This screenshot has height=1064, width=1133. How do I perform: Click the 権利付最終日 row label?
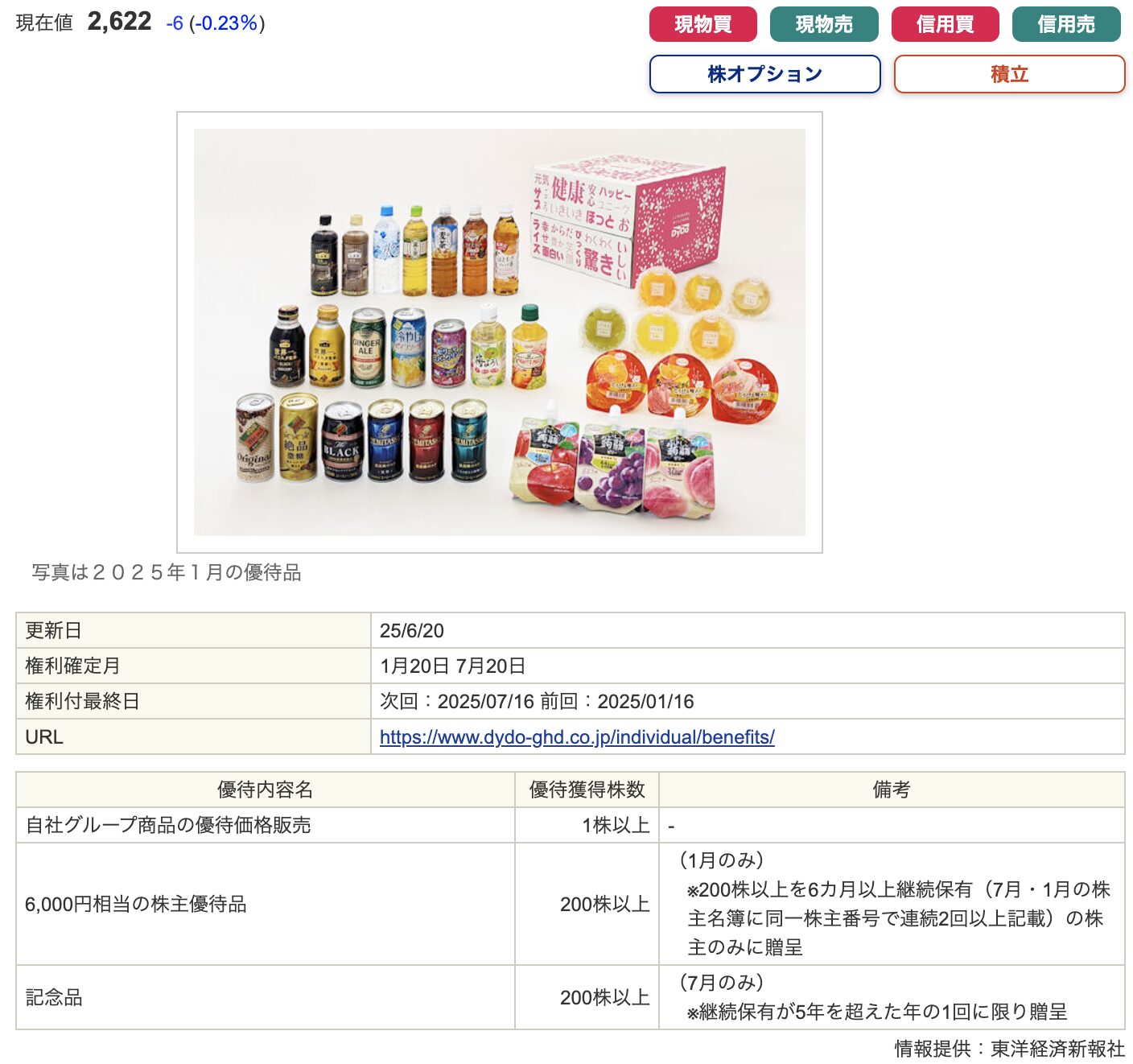(x=82, y=701)
